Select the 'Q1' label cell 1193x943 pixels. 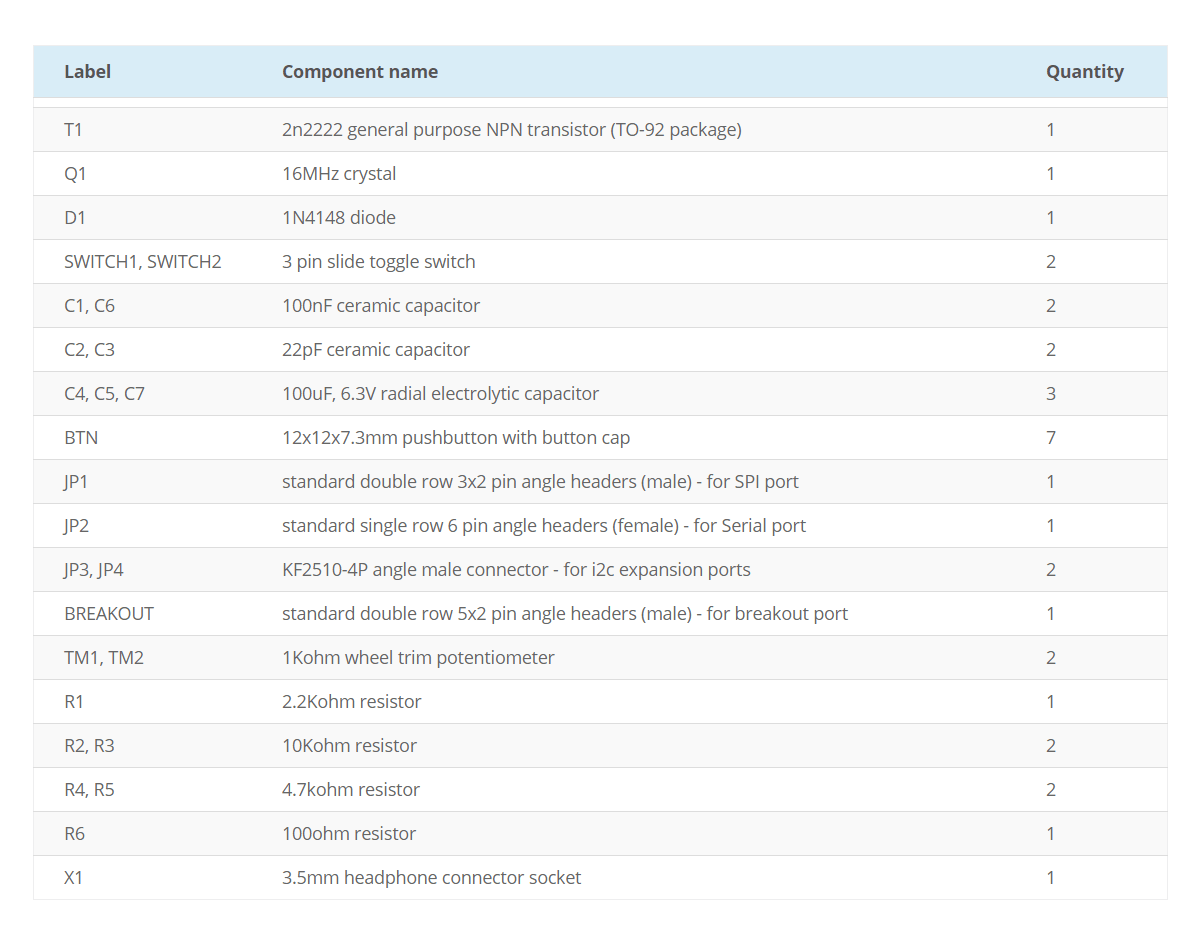pyautogui.click(x=75, y=174)
